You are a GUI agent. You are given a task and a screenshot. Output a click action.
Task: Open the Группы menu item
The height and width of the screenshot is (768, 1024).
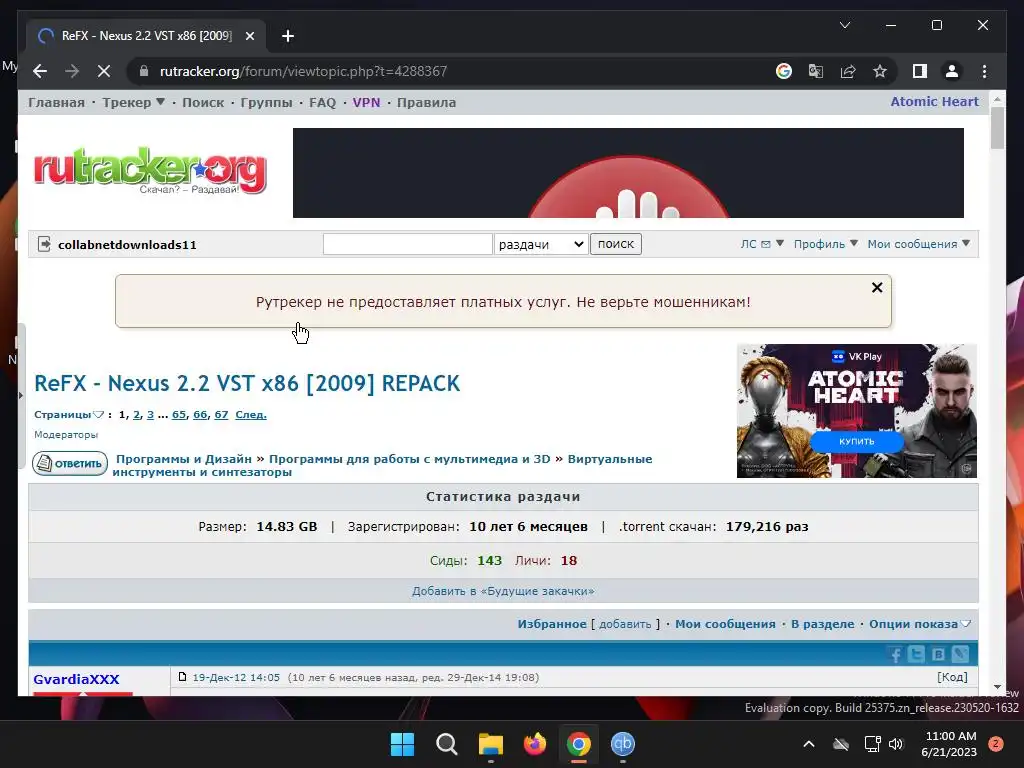coord(266,103)
